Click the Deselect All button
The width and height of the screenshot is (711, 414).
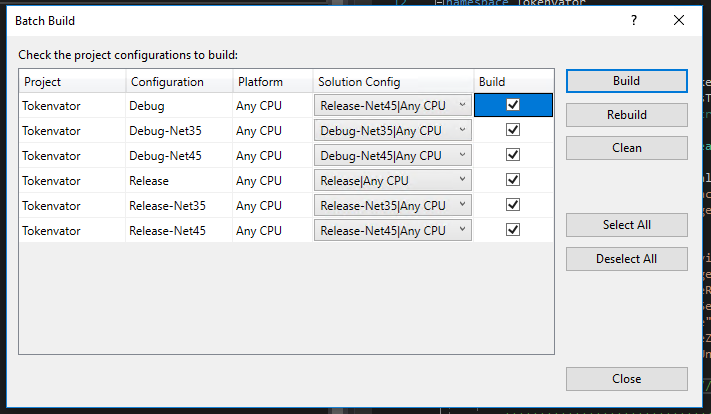627,259
